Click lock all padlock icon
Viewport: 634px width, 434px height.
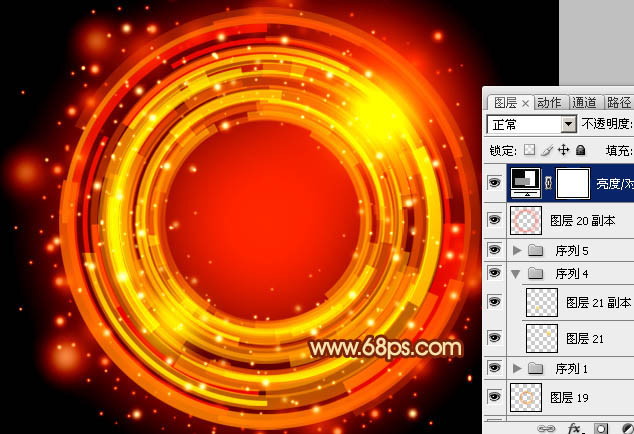580,150
